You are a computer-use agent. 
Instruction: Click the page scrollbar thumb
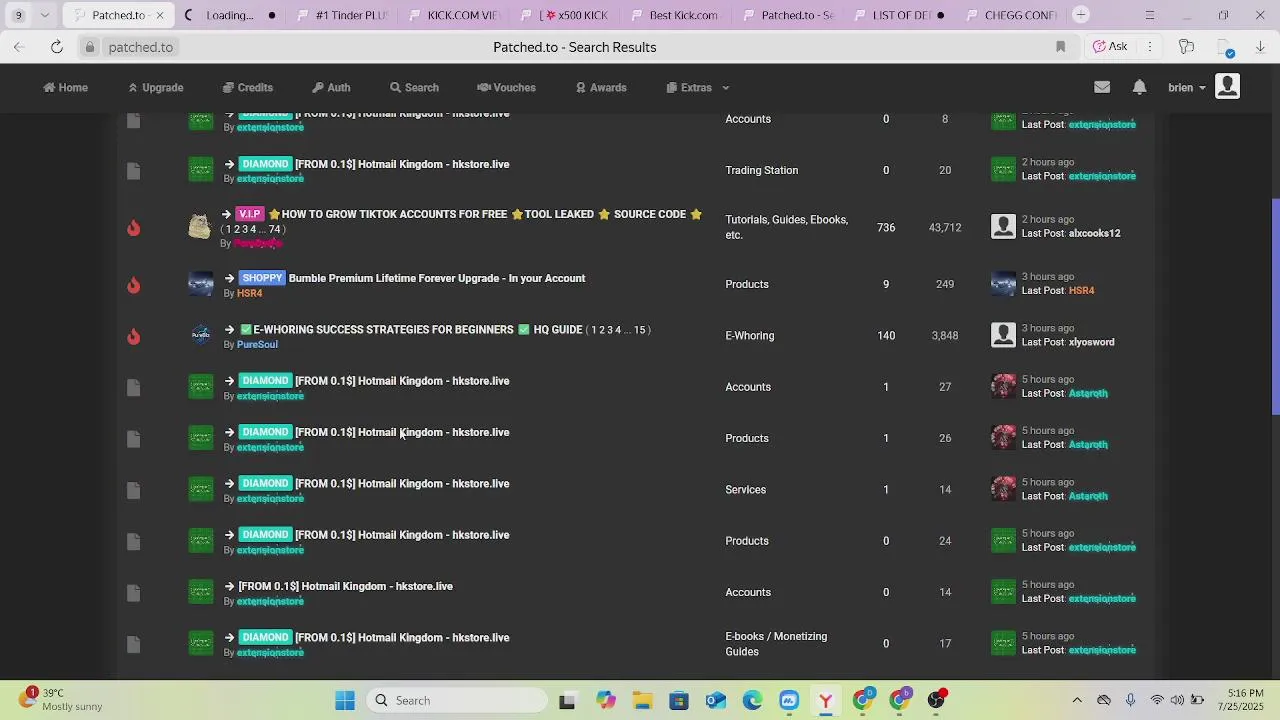1274,307
